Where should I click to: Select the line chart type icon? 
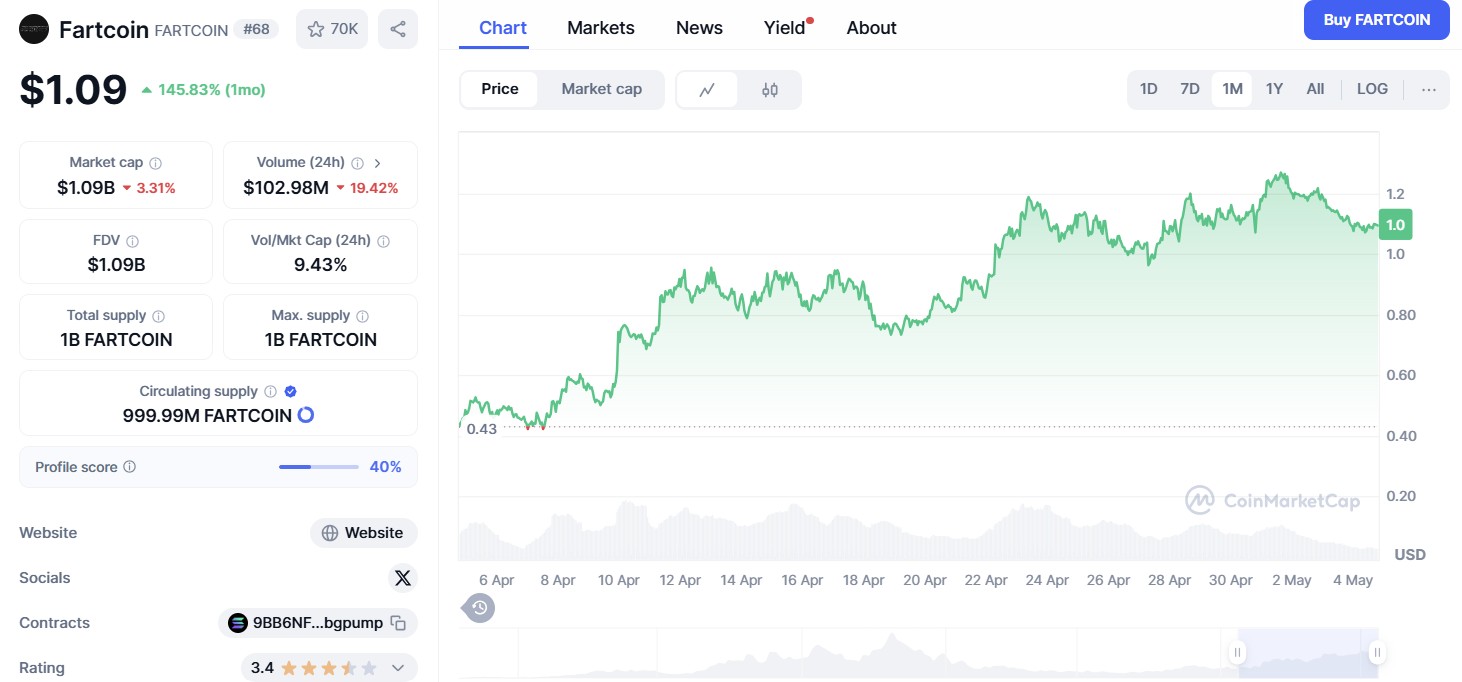pyautogui.click(x=707, y=90)
